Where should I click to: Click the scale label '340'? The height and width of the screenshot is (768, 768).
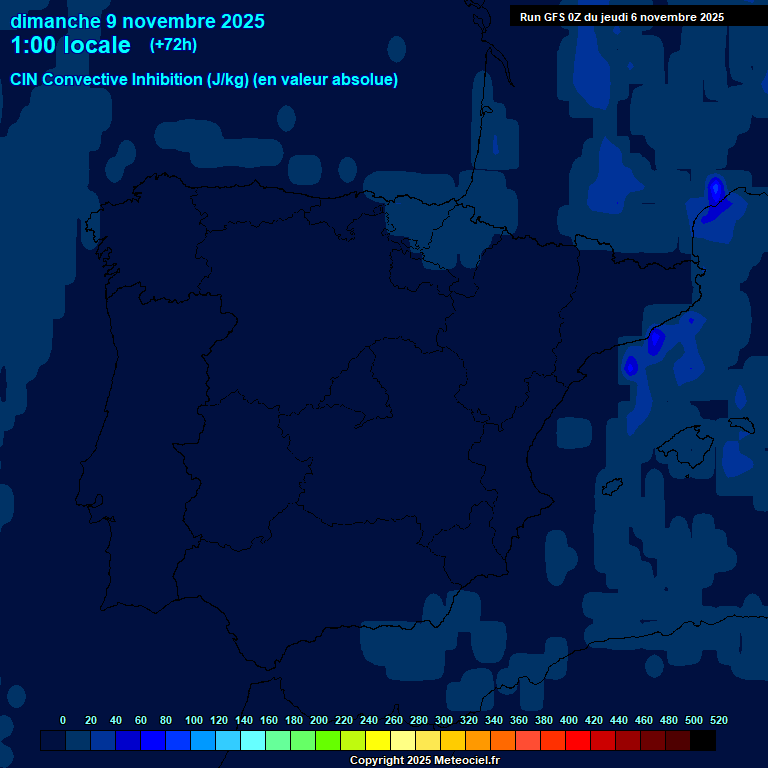[x=493, y=720]
